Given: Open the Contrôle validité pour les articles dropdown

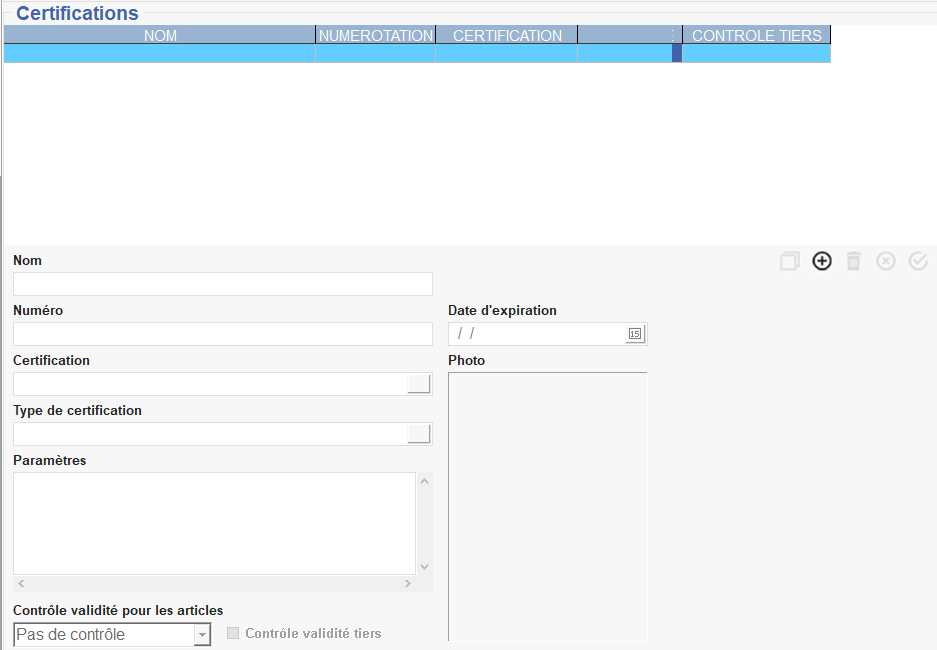Looking at the screenshot, I should coord(202,635).
